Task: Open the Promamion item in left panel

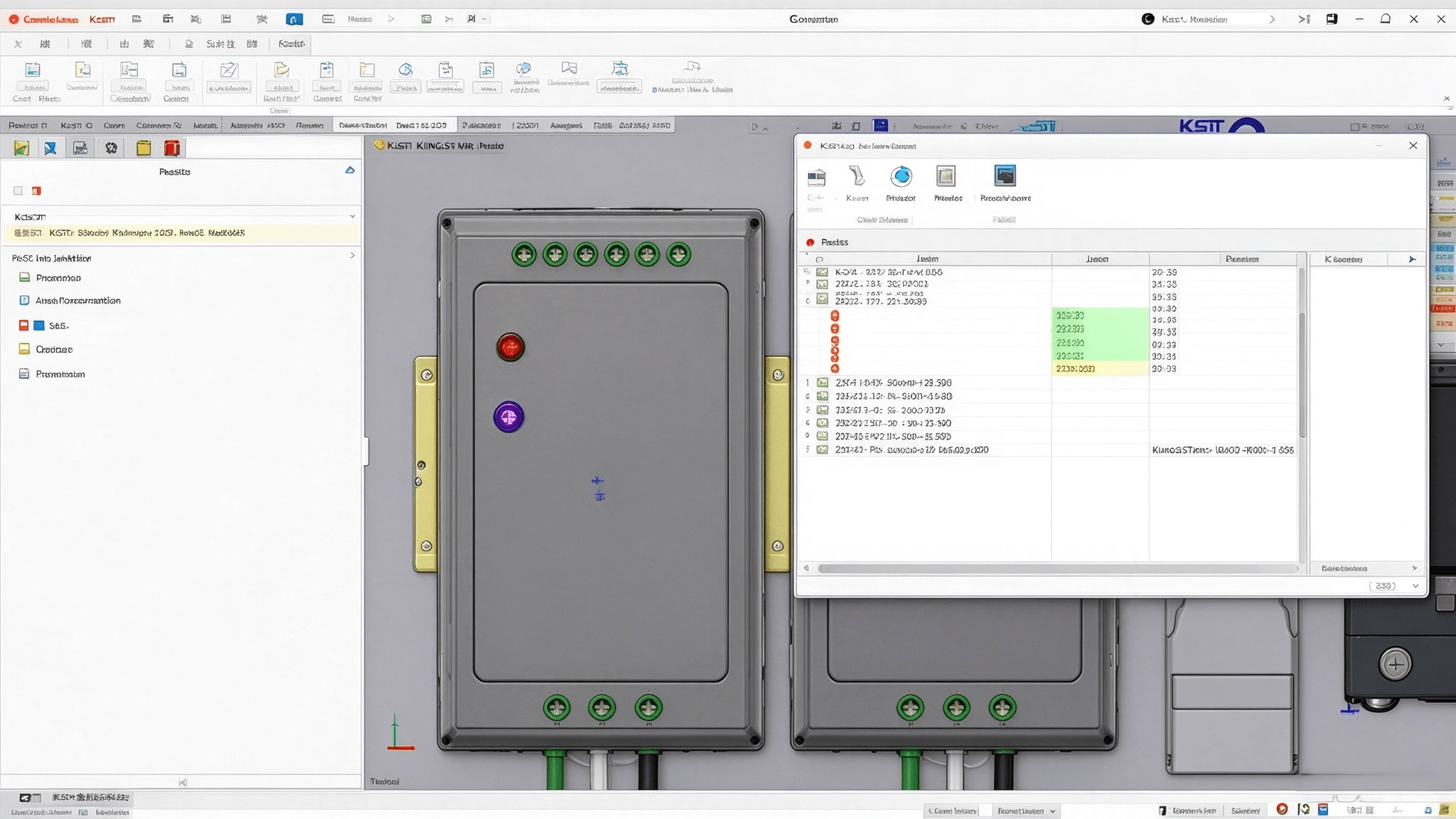Action: 58,278
